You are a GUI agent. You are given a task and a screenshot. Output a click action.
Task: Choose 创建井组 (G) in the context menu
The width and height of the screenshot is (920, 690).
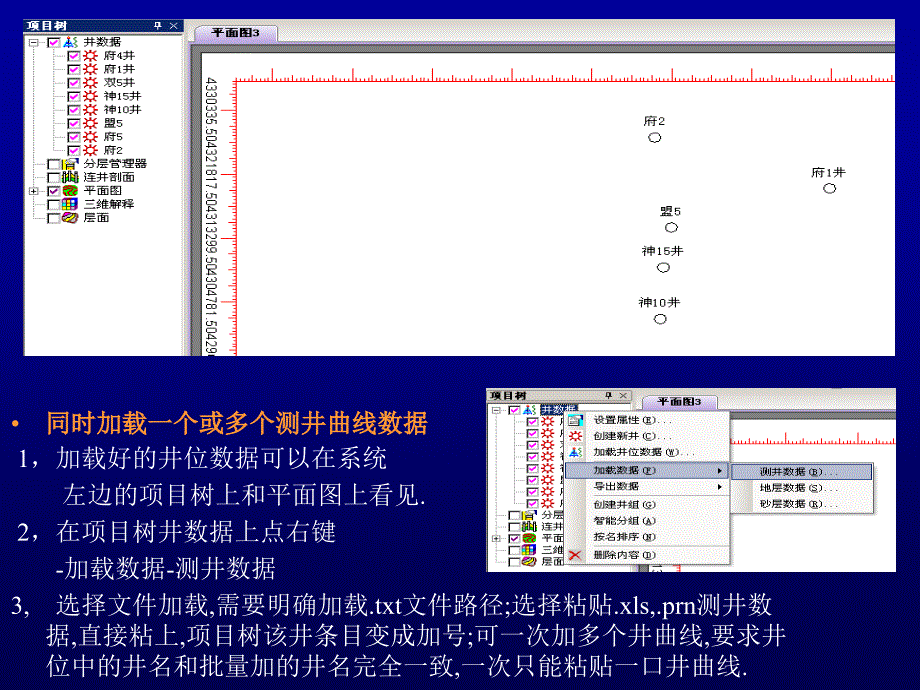[647, 505]
